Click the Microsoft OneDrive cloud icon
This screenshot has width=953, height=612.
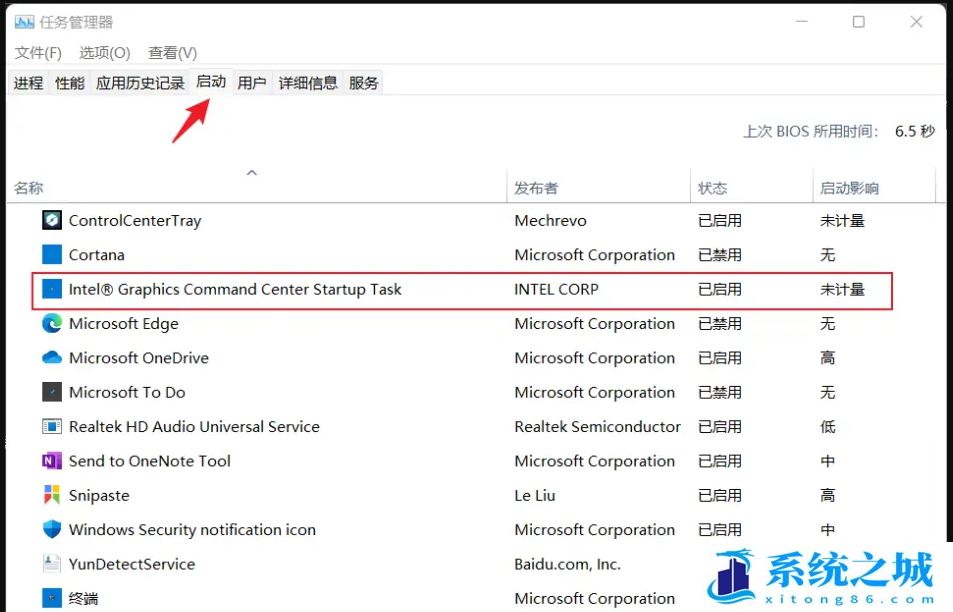tap(52, 358)
